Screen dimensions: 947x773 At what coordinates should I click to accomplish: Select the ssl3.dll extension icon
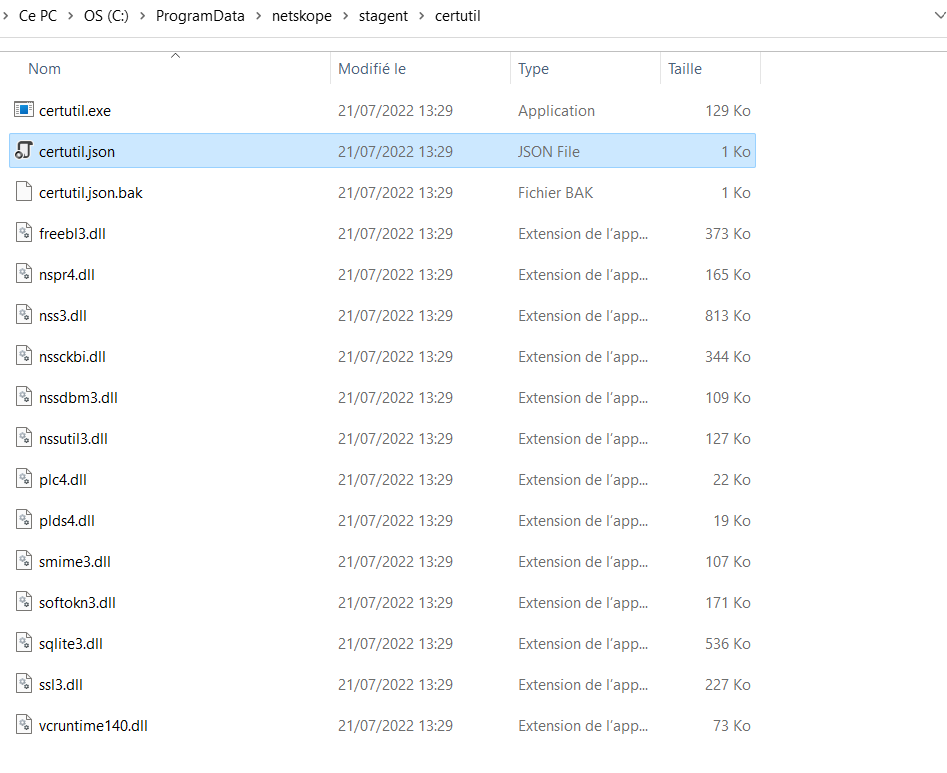pos(23,684)
